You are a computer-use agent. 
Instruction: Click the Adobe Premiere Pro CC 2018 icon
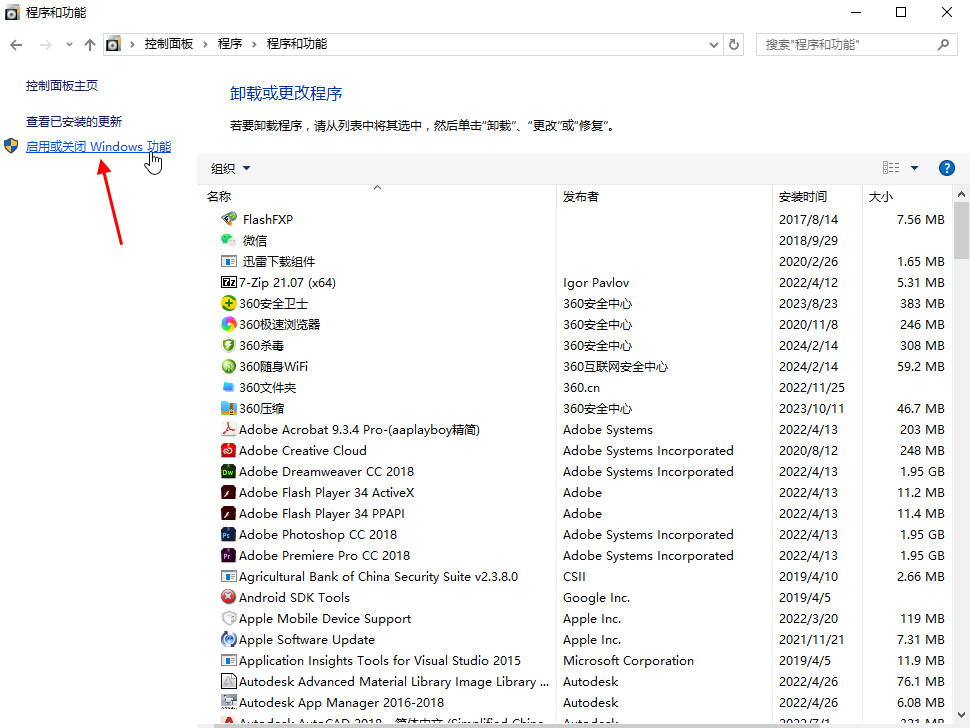[228, 556]
